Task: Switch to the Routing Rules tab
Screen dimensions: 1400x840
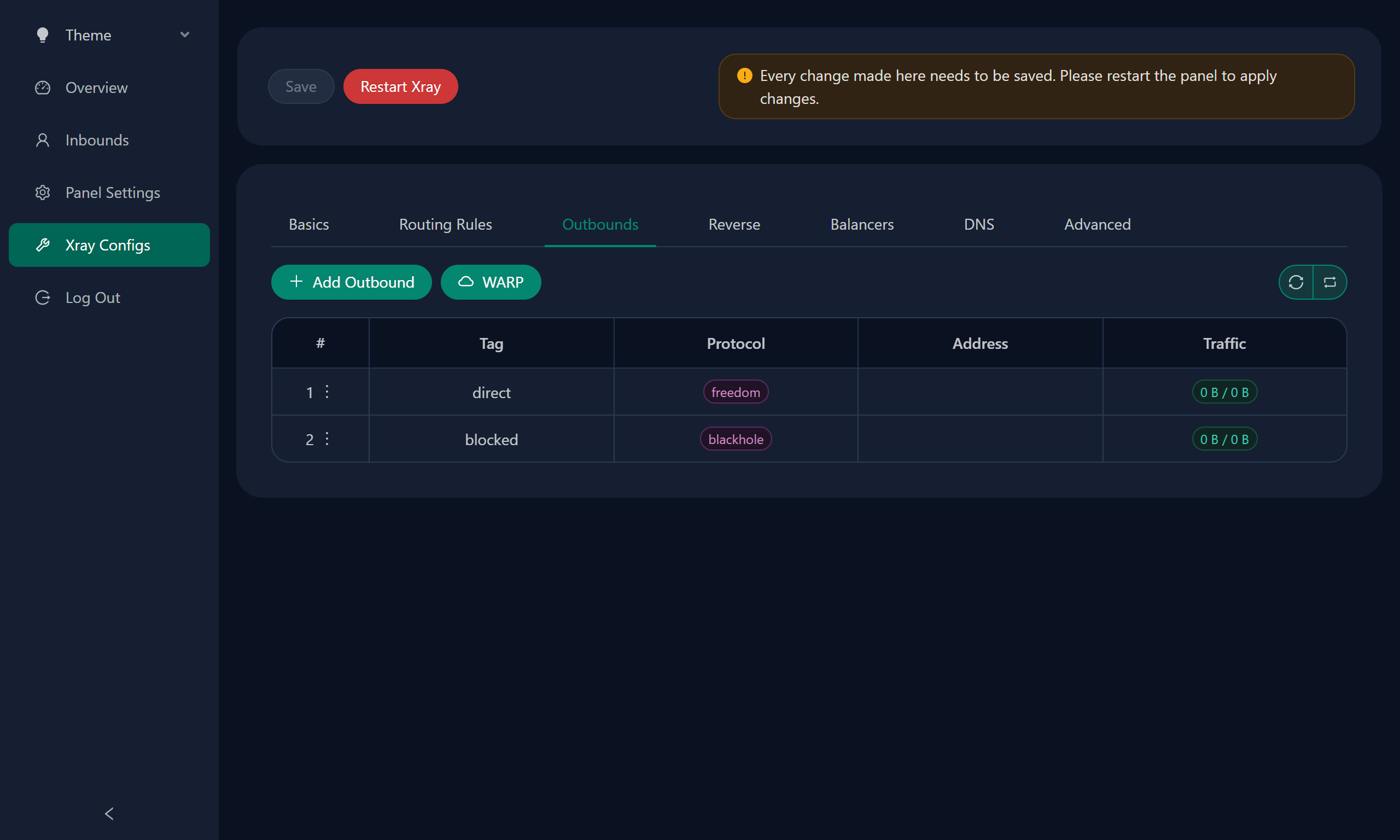Action: [445, 224]
